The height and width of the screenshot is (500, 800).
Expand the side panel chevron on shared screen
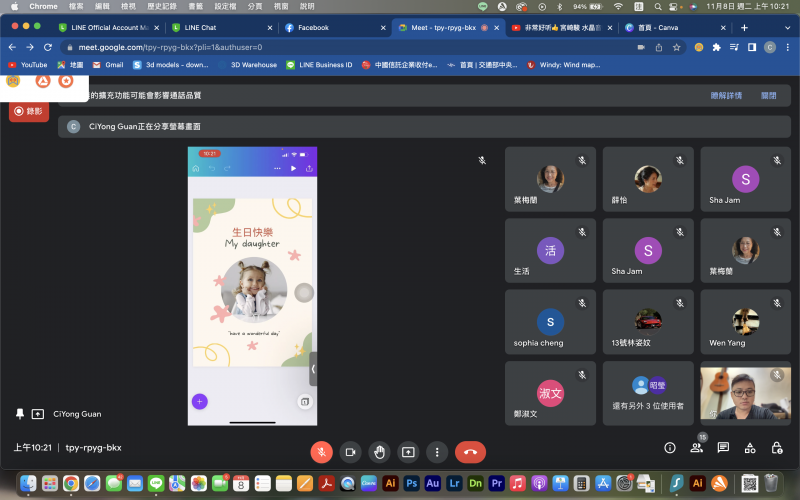tap(313, 369)
